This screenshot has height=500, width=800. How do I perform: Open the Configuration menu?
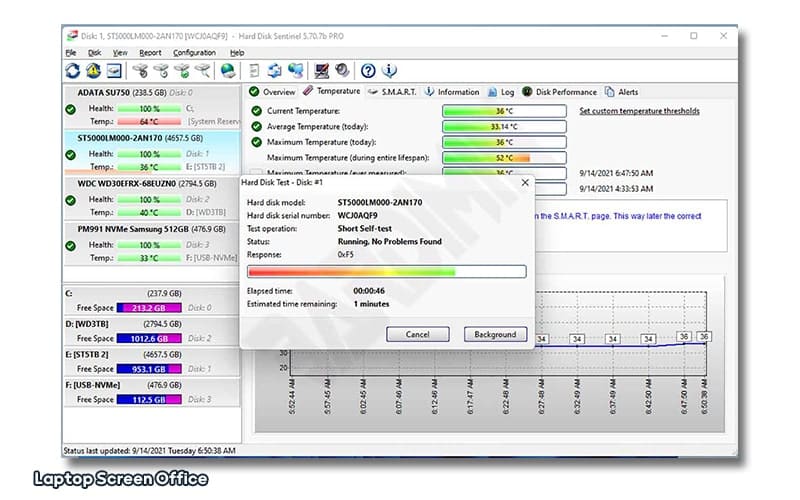pyautogui.click(x=194, y=53)
